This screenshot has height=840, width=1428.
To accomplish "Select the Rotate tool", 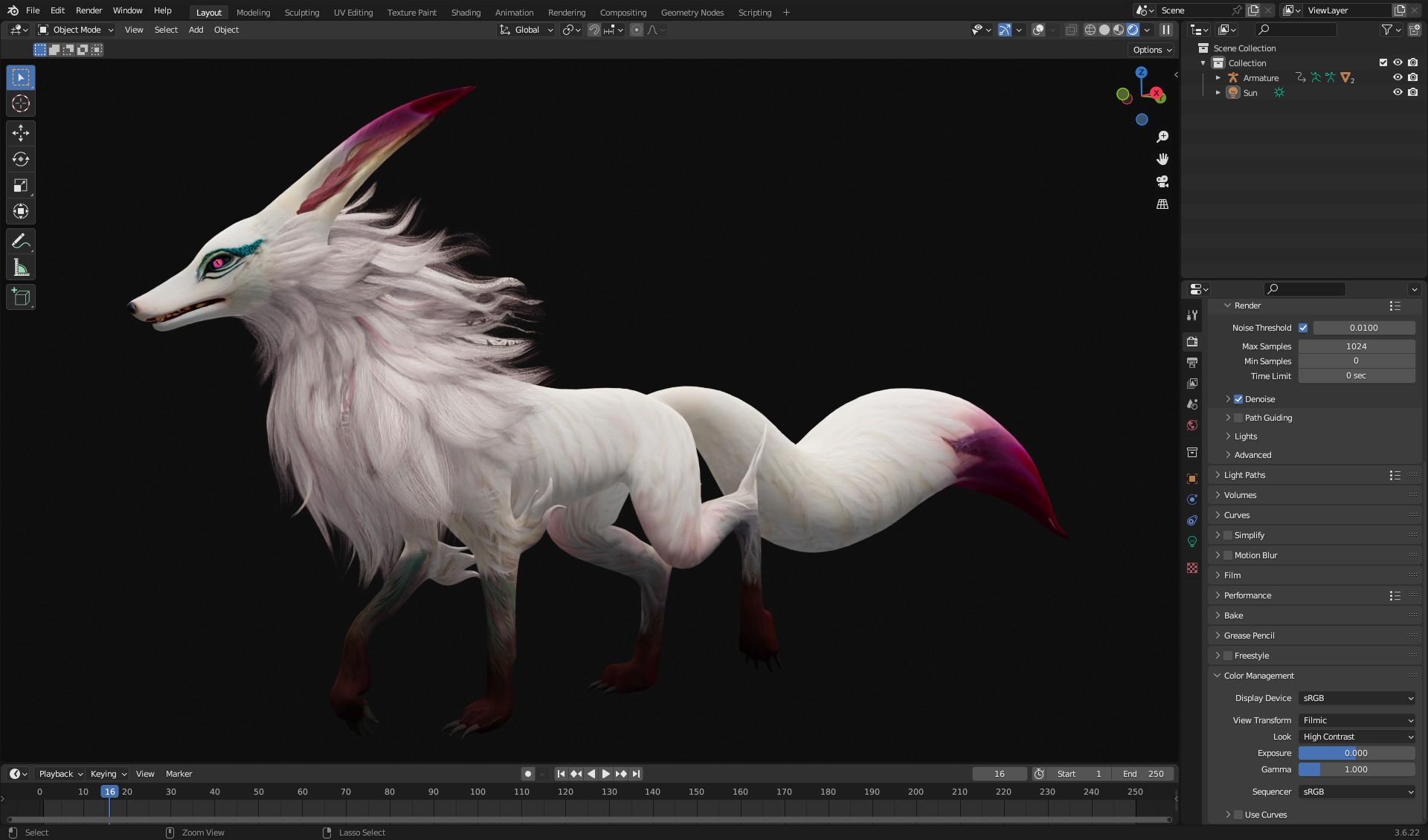I will pos(21,159).
